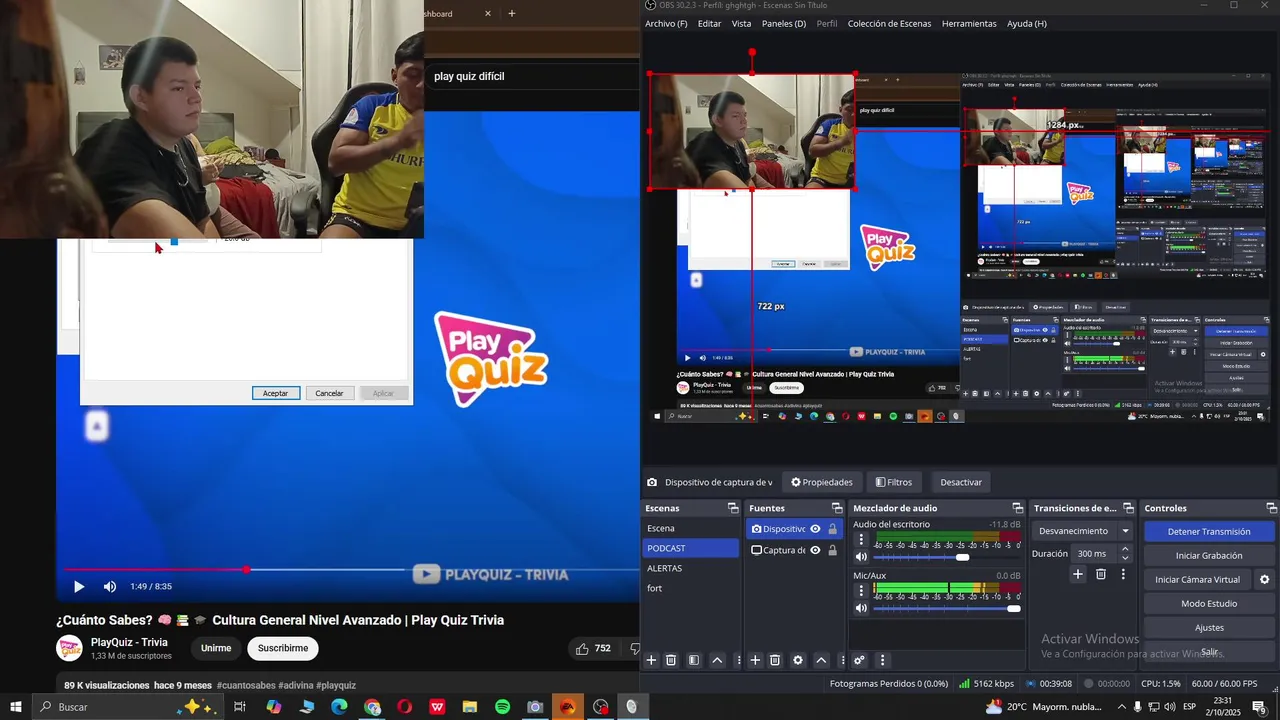Click Unirme button on YouTube
Image resolution: width=1280 pixels, height=720 pixels.
(216, 648)
